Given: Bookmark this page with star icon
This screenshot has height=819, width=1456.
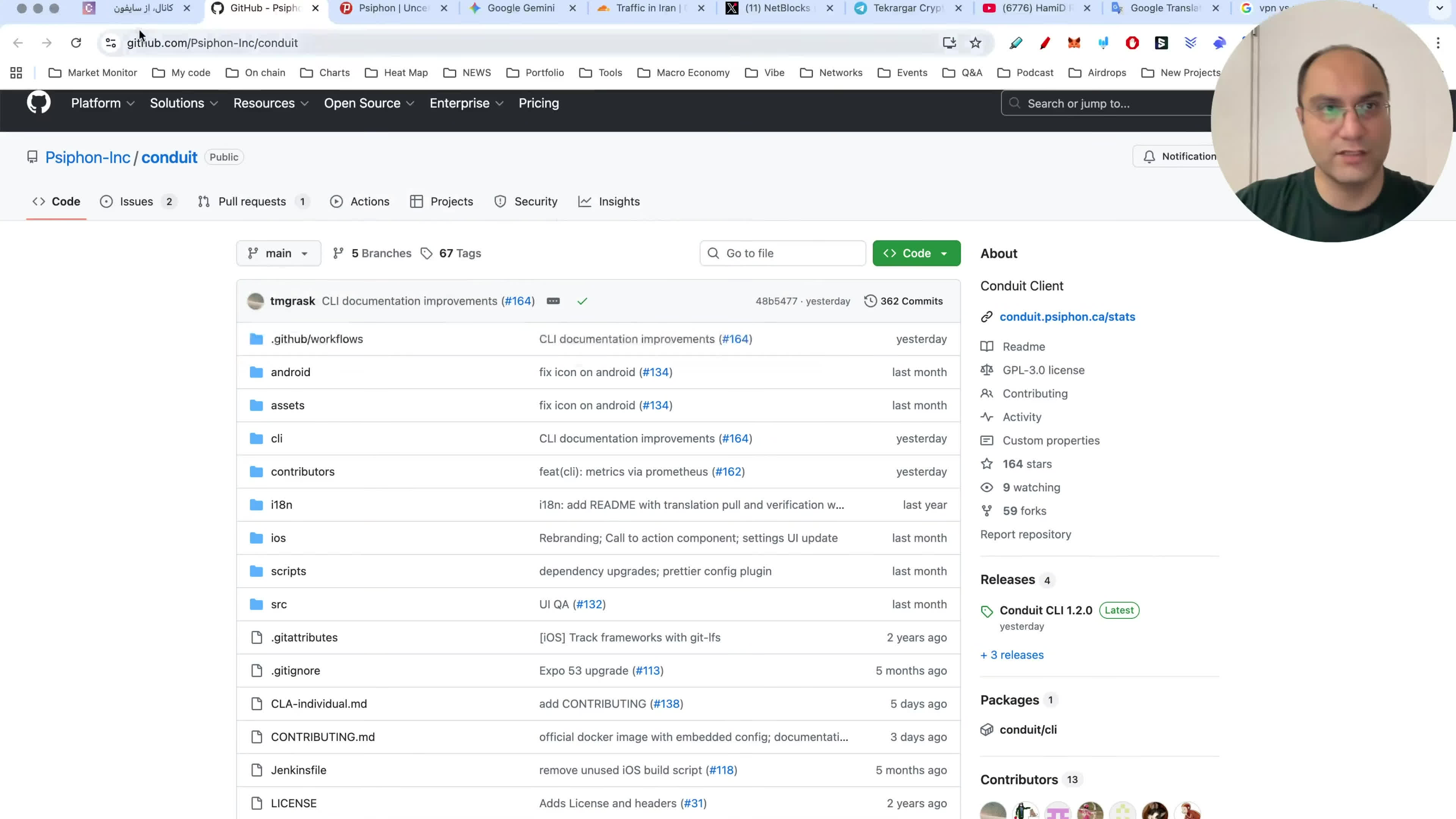Looking at the screenshot, I should 976,43.
